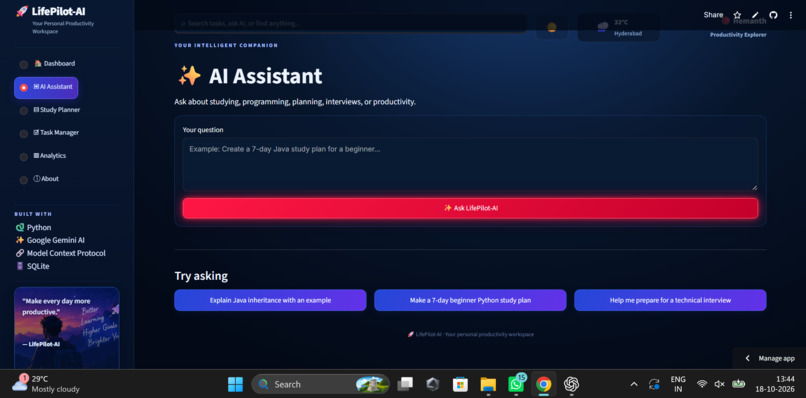Click the Google Gemini AI sparkle icon
The height and width of the screenshot is (398, 806).
20,240
